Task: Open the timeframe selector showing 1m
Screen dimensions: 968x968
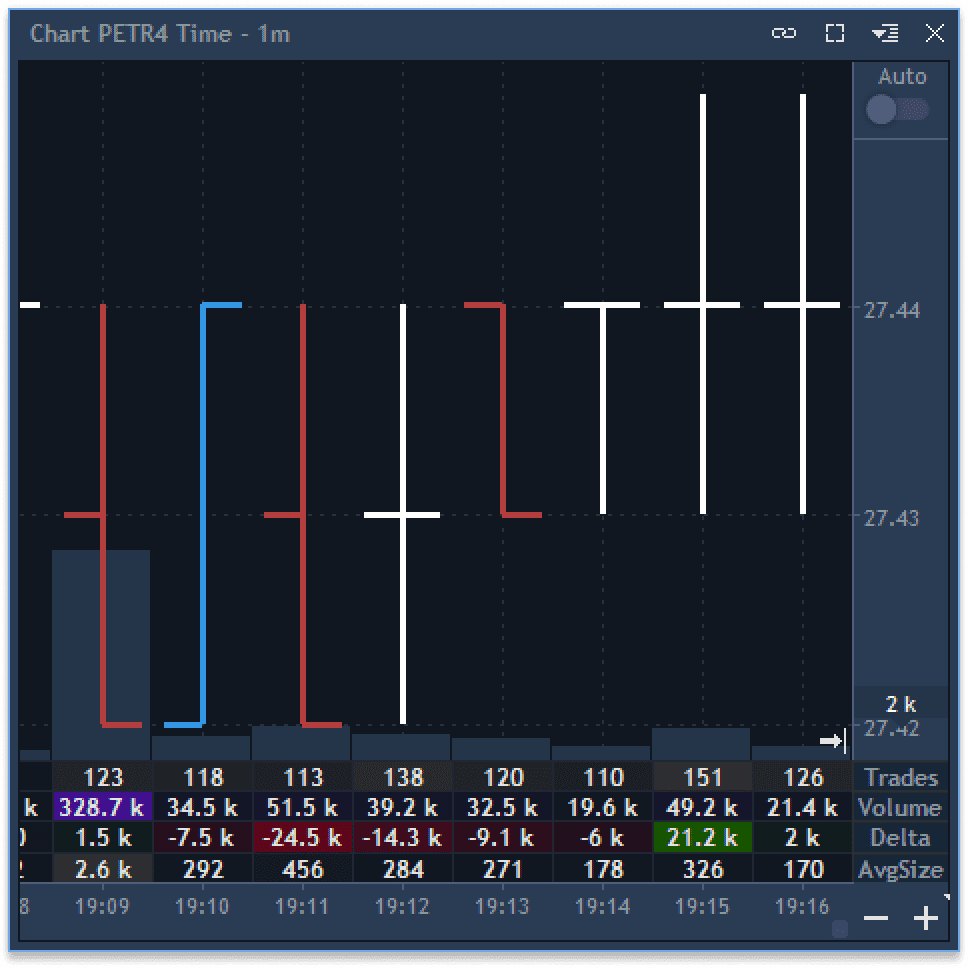Action: [x=268, y=33]
